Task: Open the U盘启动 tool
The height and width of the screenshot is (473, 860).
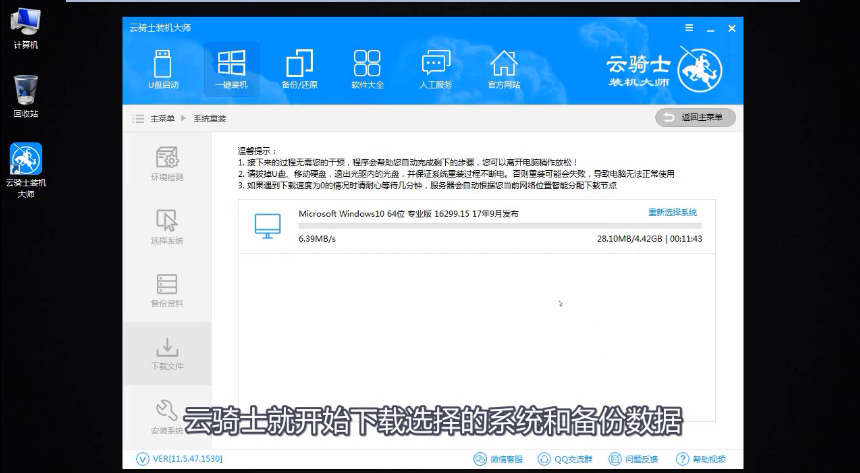Action: [163, 69]
